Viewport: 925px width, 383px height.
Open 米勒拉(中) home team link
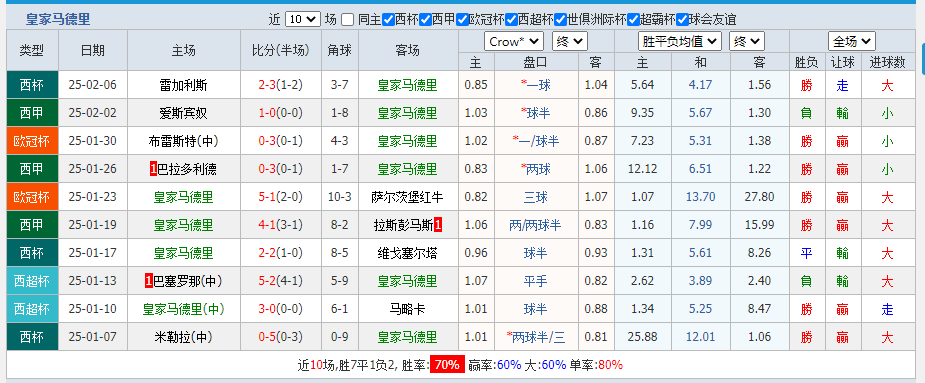point(183,338)
